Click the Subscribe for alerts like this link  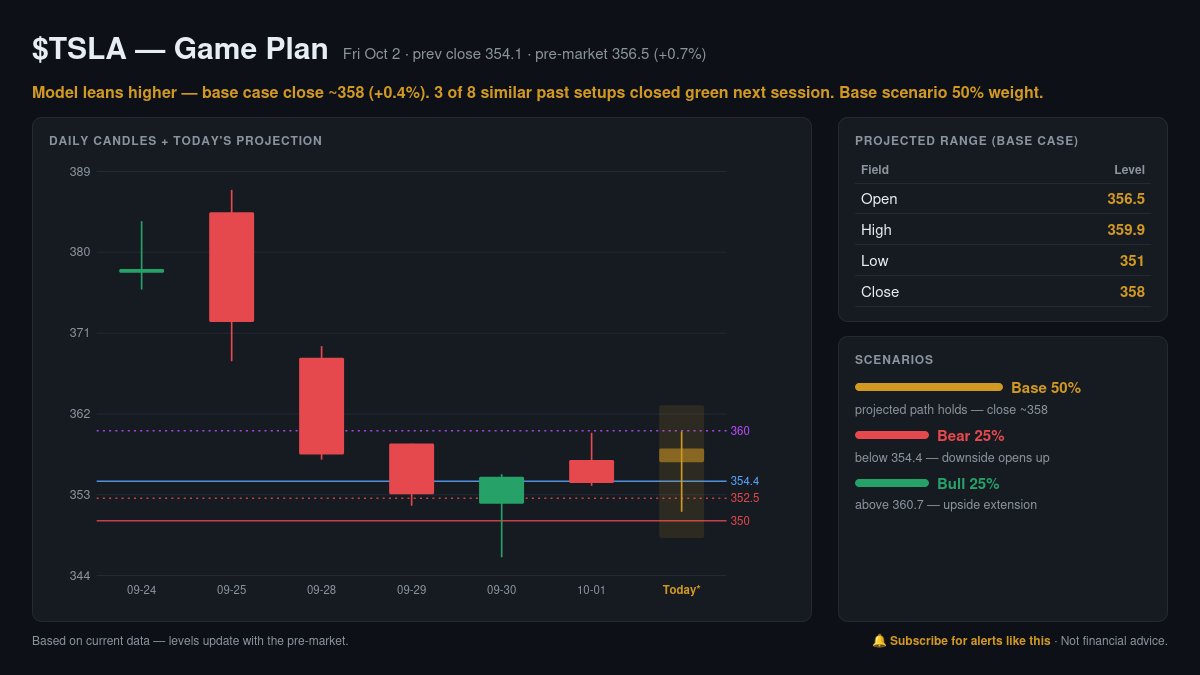click(x=970, y=641)
